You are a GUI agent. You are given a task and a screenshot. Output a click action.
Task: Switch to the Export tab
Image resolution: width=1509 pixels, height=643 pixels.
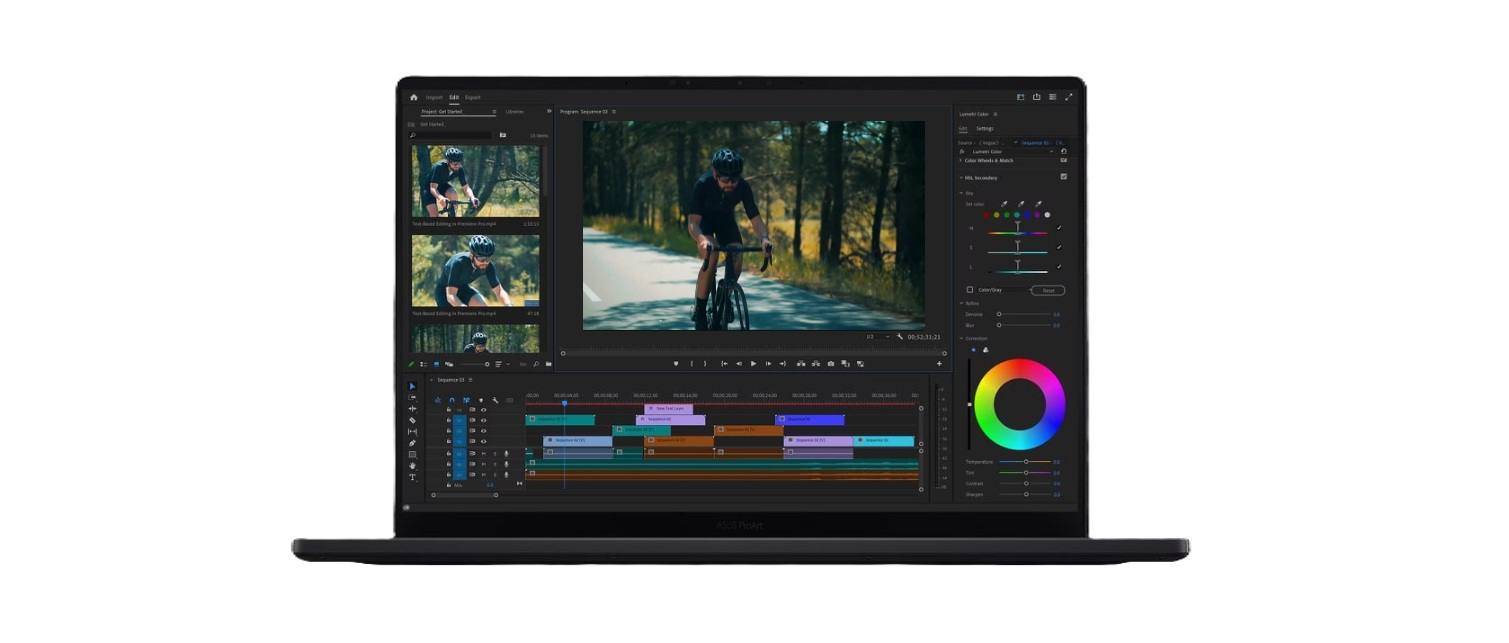pyautogui.click(x=472, y=97)
